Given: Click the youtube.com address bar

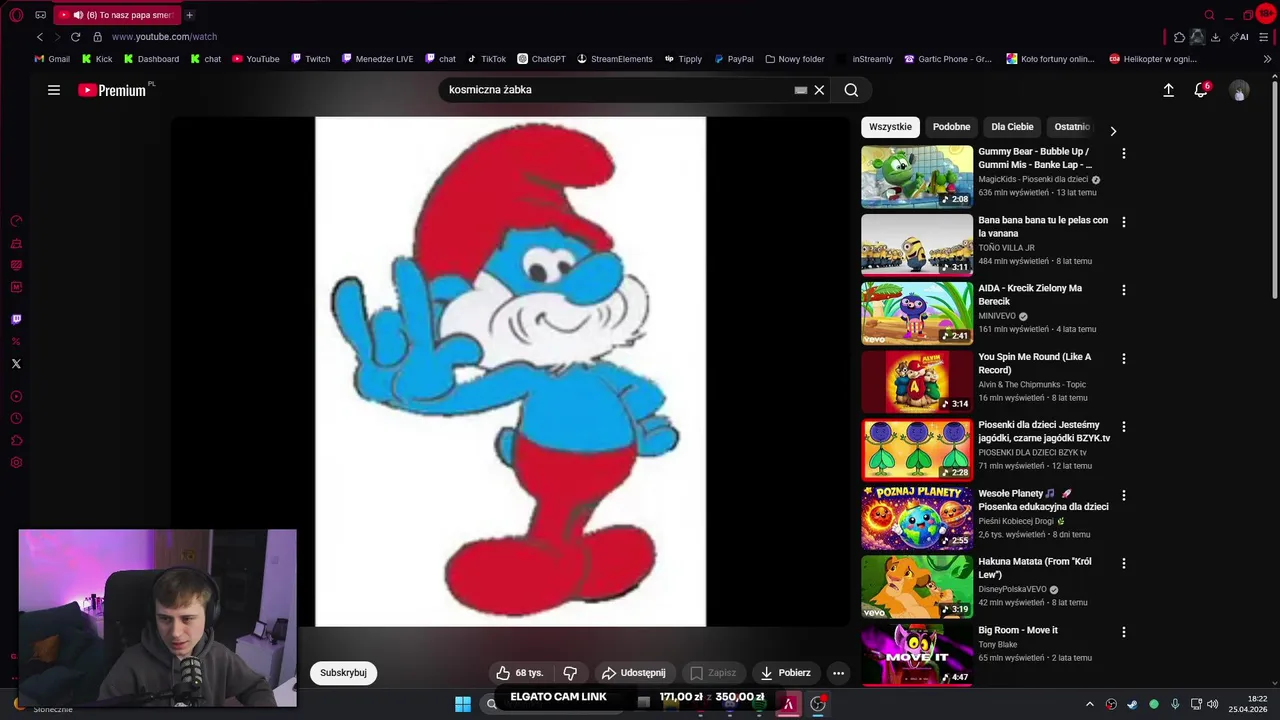Looking at the screenshot, I should coord(164,37).
